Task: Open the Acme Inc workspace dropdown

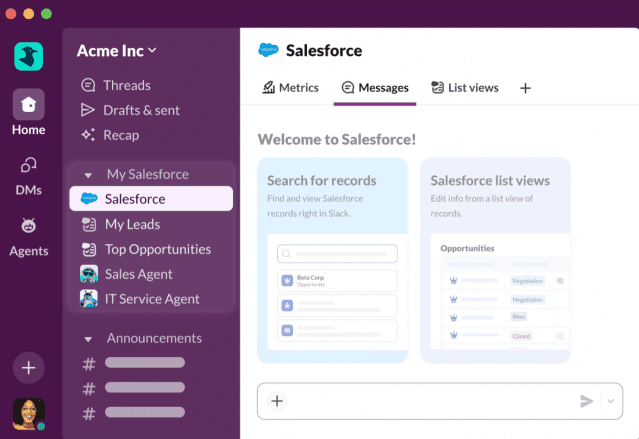Action: click(117, 50)
